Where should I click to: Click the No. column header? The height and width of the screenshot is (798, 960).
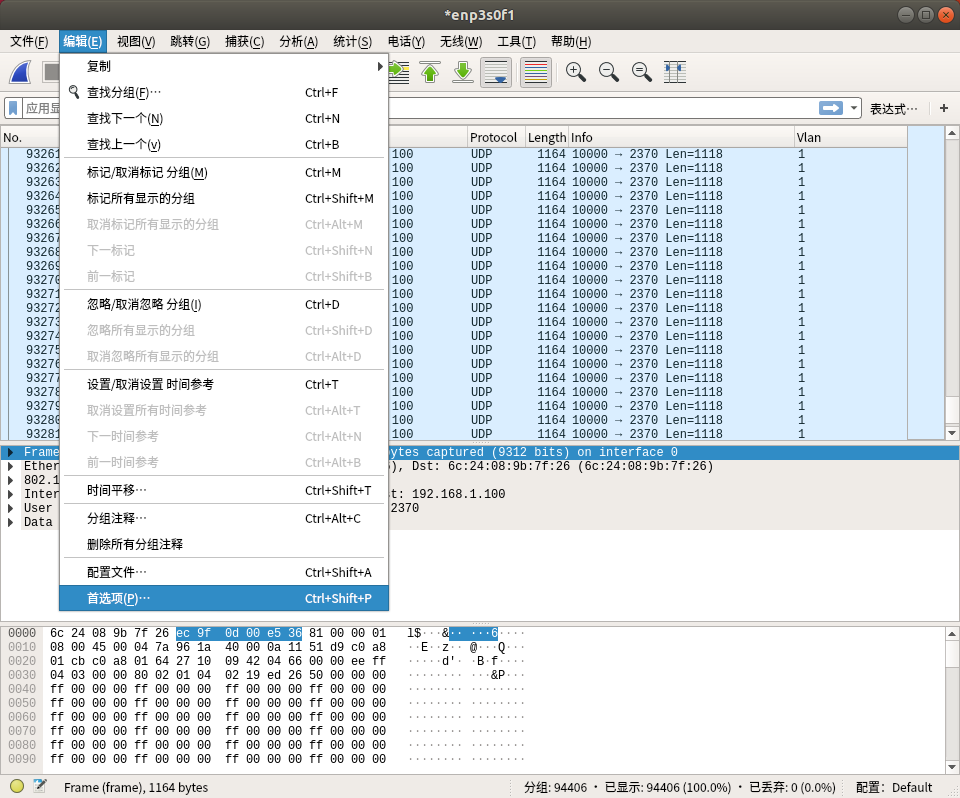tap(31, 137)
